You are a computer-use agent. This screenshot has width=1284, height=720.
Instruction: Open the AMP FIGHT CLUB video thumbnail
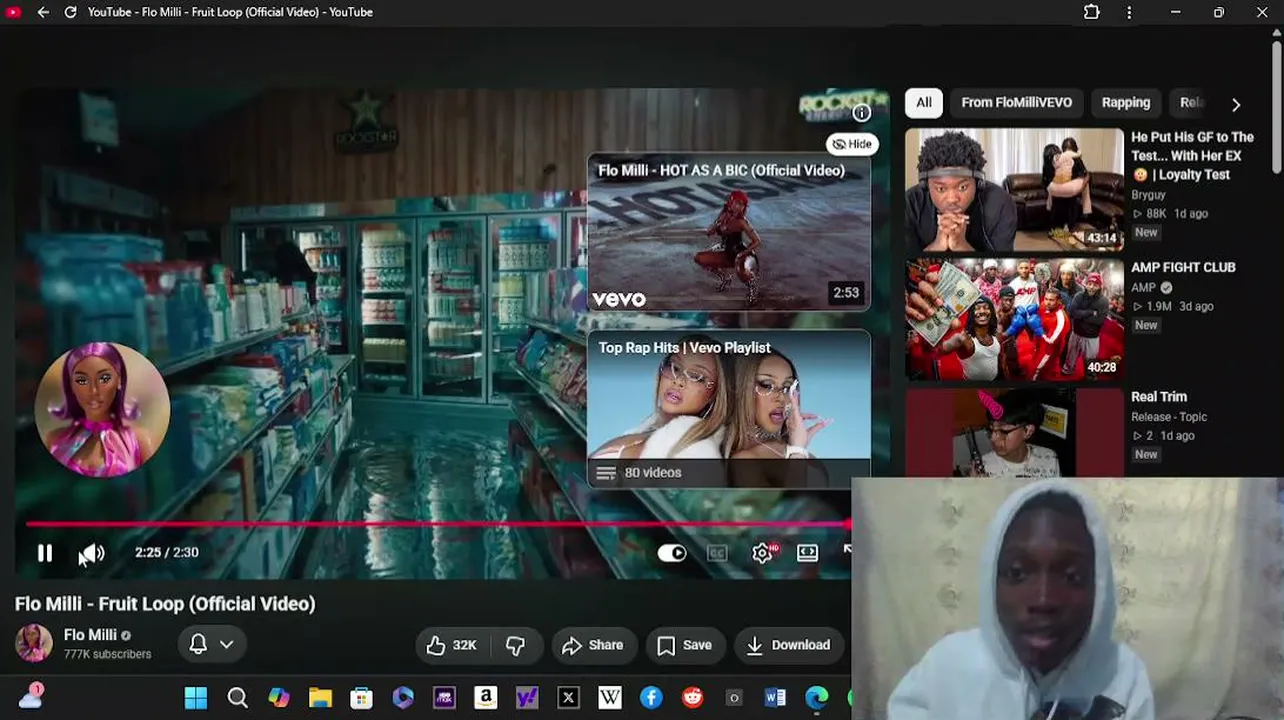click(x=1014, y=319)
